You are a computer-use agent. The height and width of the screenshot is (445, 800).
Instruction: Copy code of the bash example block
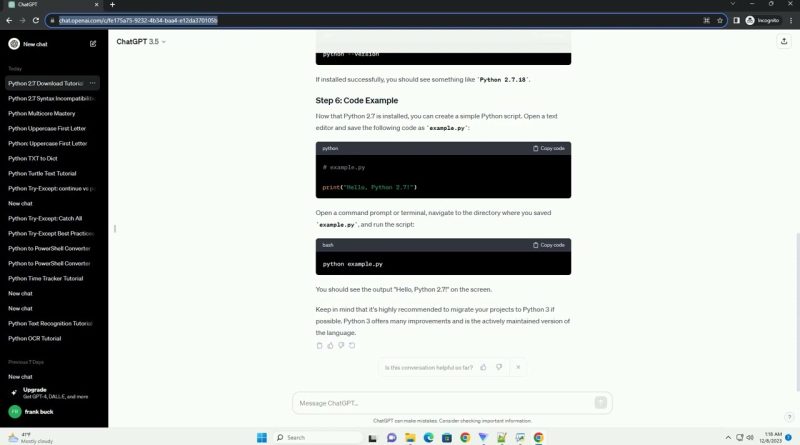click(549, 245)
